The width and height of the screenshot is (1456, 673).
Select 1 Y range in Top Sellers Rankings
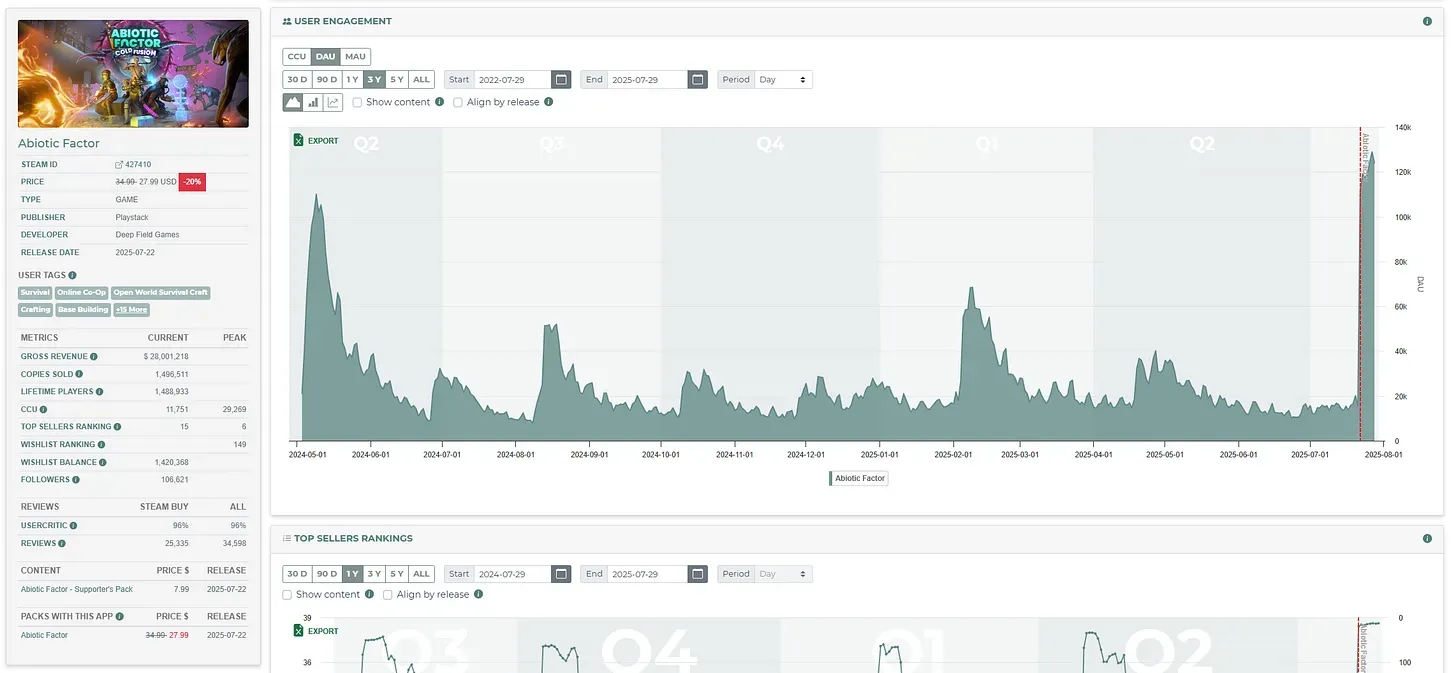[352, 574]
